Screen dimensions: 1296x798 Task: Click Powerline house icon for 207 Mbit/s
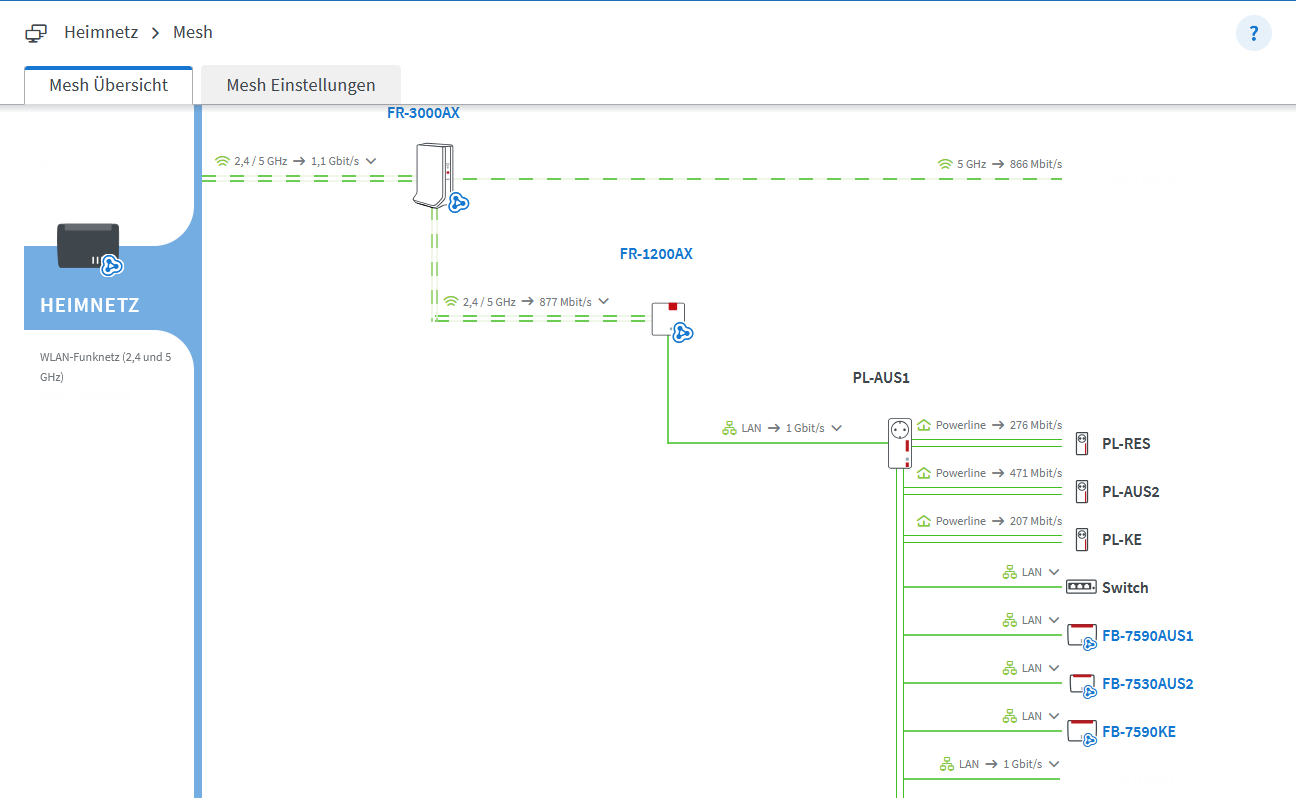click(x=924, y=521)
